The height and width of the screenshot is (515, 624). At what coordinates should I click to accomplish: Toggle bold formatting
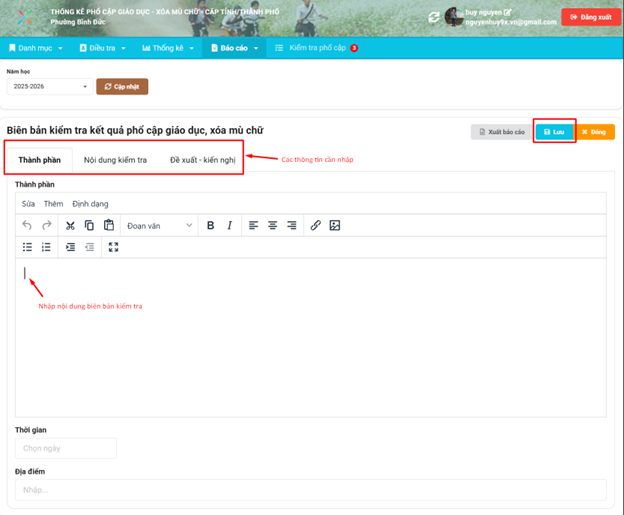coord(210,226)
